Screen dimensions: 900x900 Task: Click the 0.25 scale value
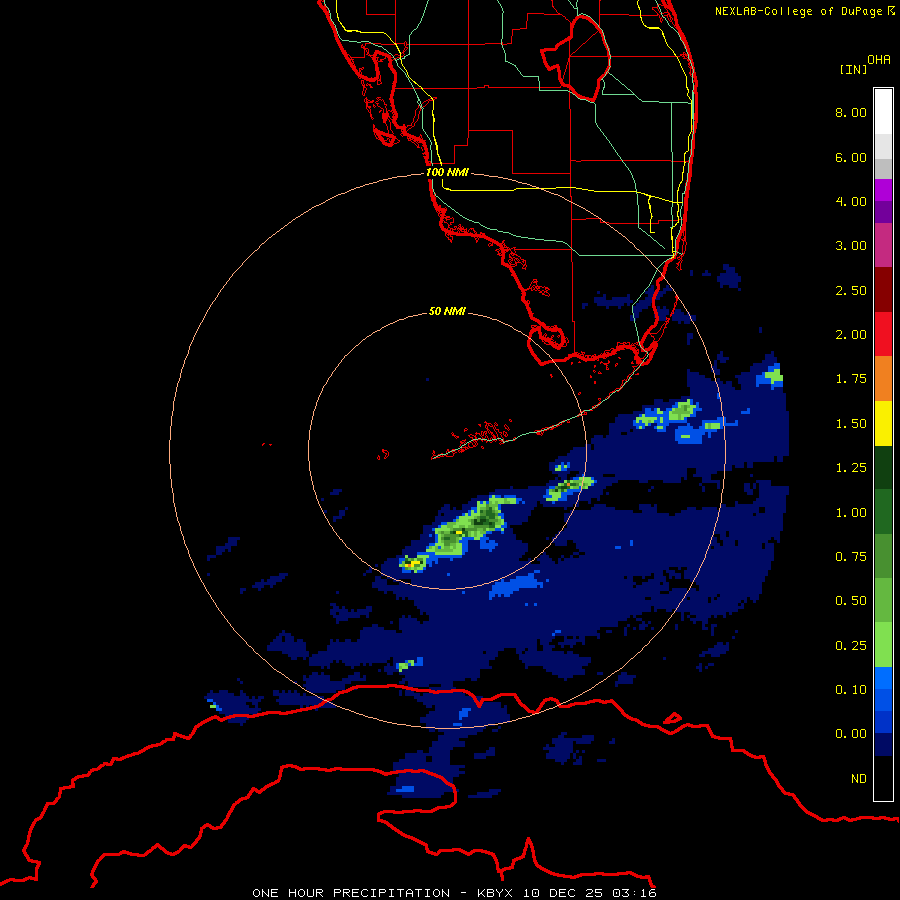click(851, 646)
